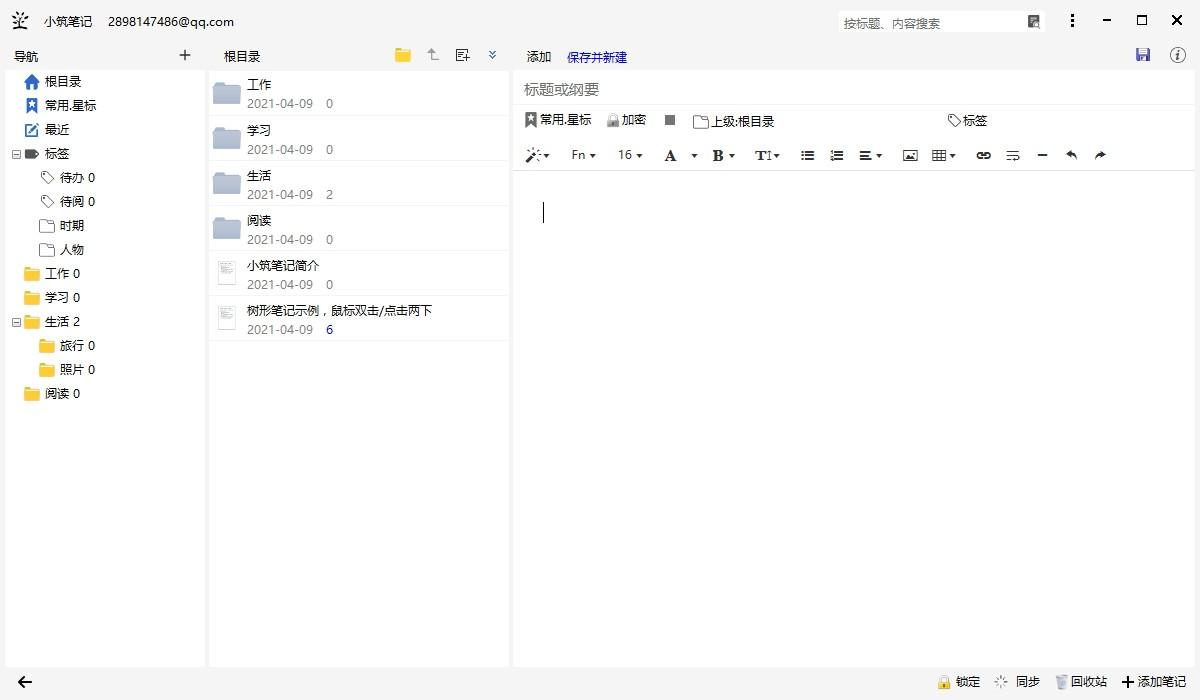Click the 小筑笔记 app logo
This screenshot has width=1200, height=700.
point(20,21)
